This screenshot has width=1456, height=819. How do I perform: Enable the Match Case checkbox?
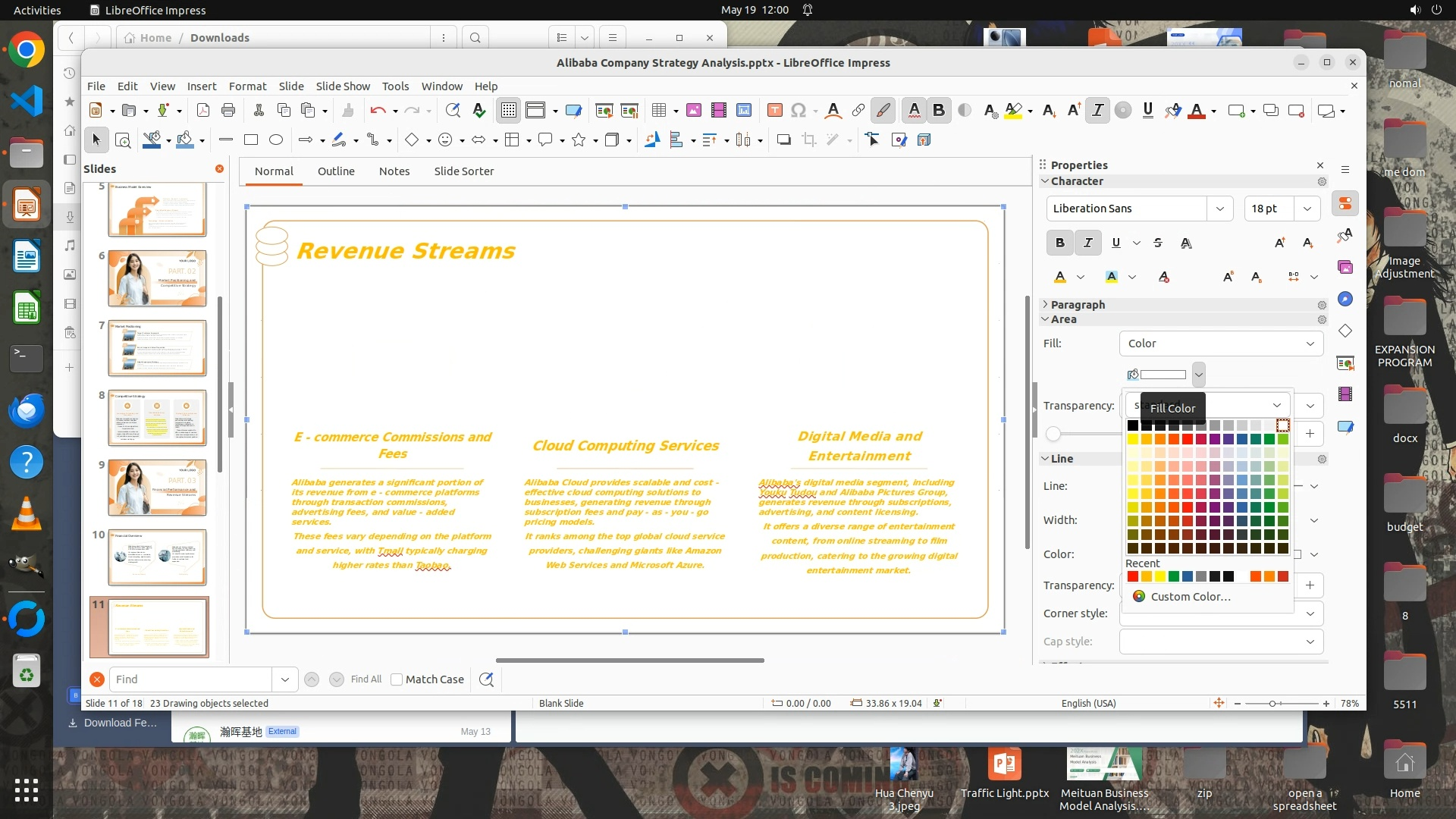(x=397, y=679)
